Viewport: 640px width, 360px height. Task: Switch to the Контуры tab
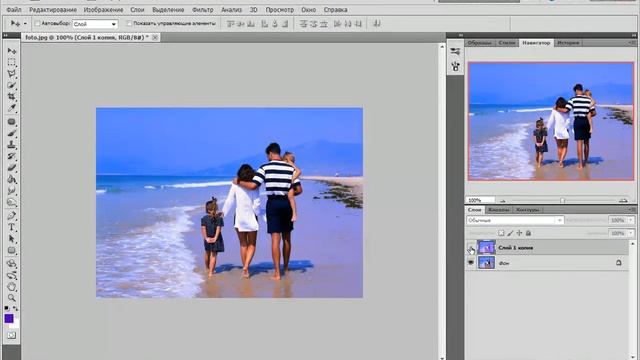(x=527, y=210)
